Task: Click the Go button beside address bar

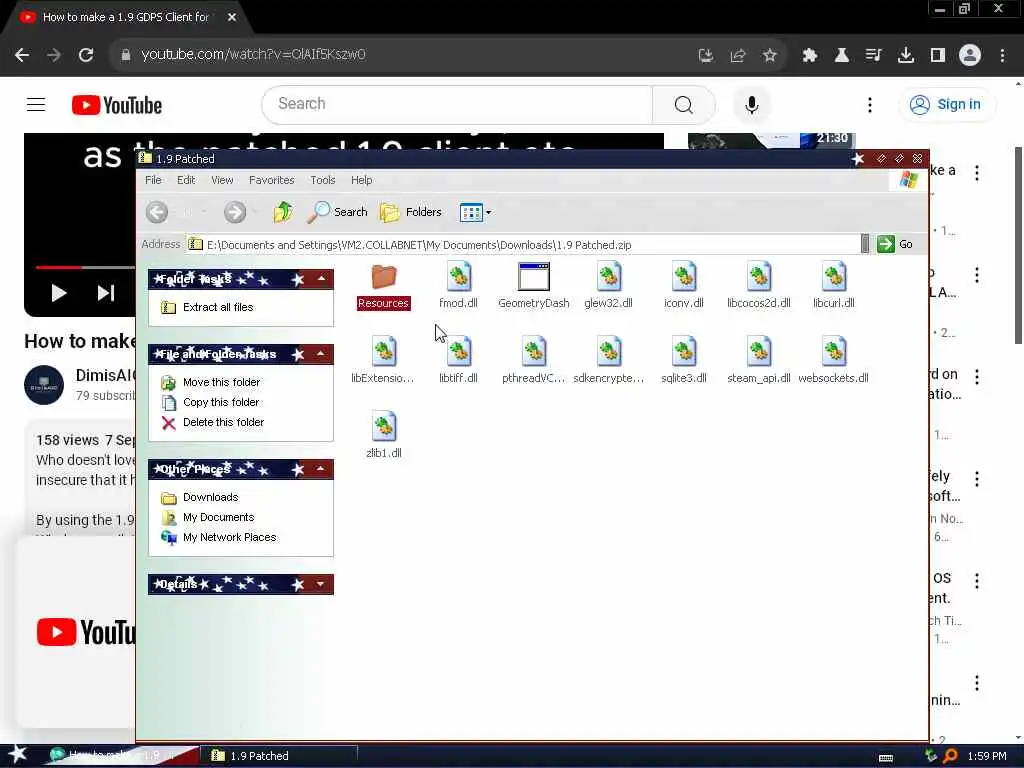Action: click(895, 244)
